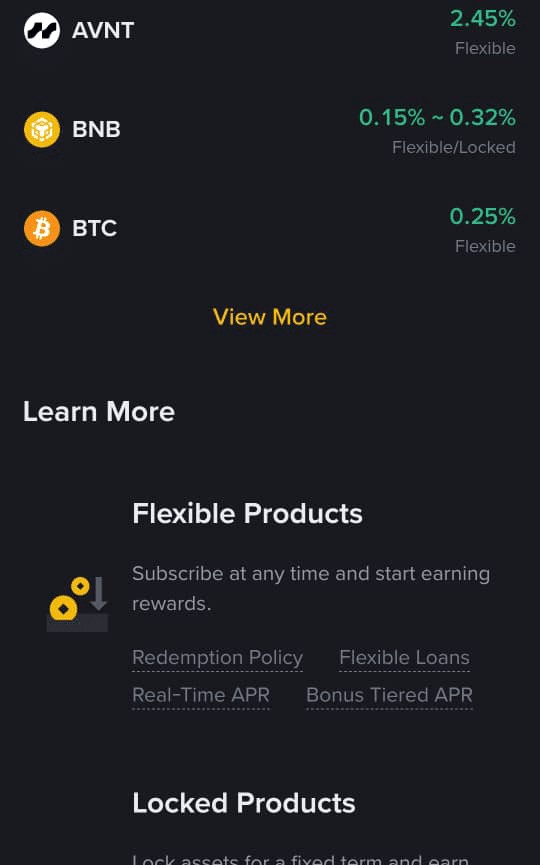Viewport: 540px width, 865px height.
Task: Open the Flexible Loans link
Action: (404, 658)
